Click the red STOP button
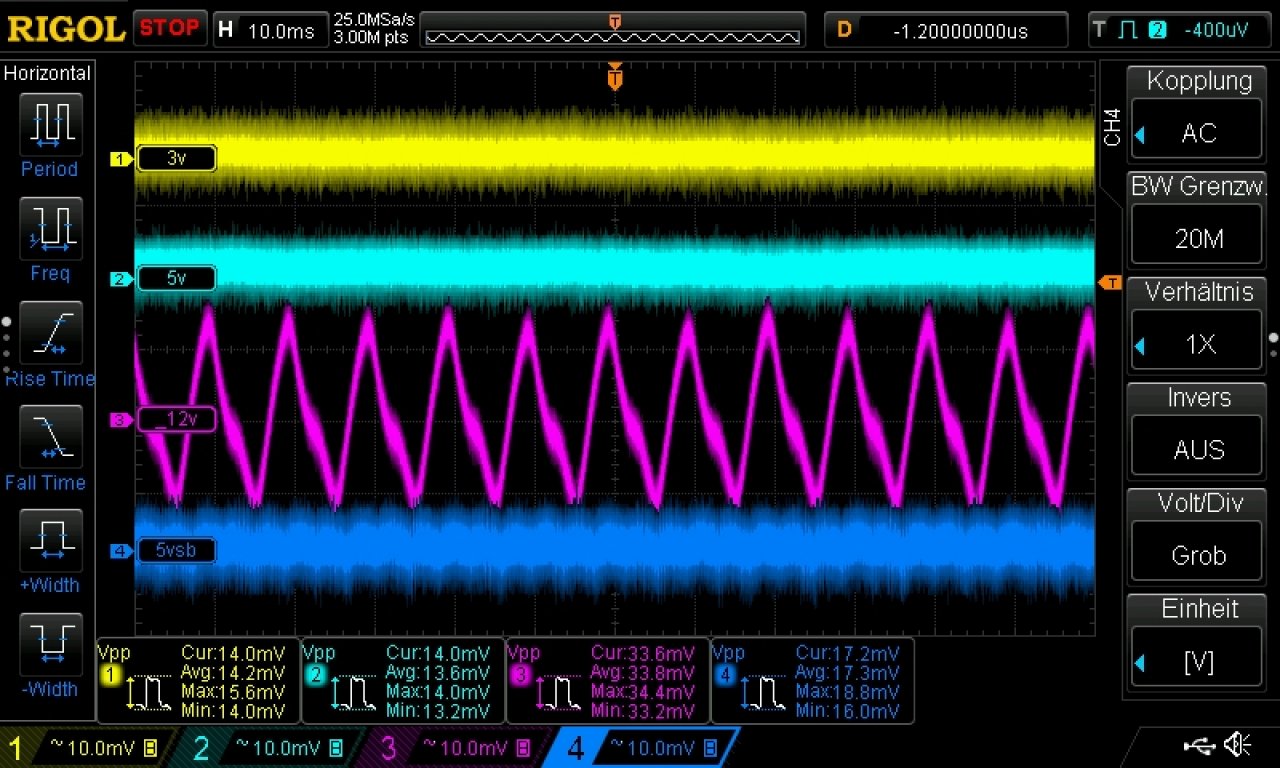The image size is (1280, 768). click(x=169, y=28)
